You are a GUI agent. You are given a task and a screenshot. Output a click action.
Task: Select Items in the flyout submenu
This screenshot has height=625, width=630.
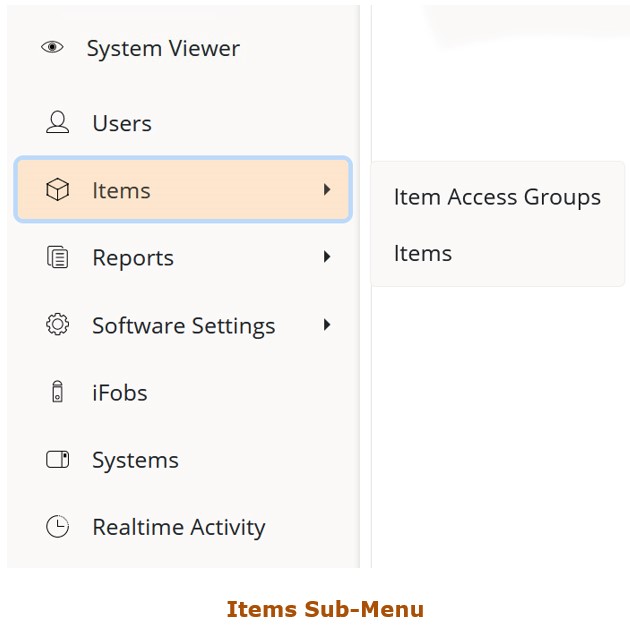pyautogui.click(x=423, y=254)
